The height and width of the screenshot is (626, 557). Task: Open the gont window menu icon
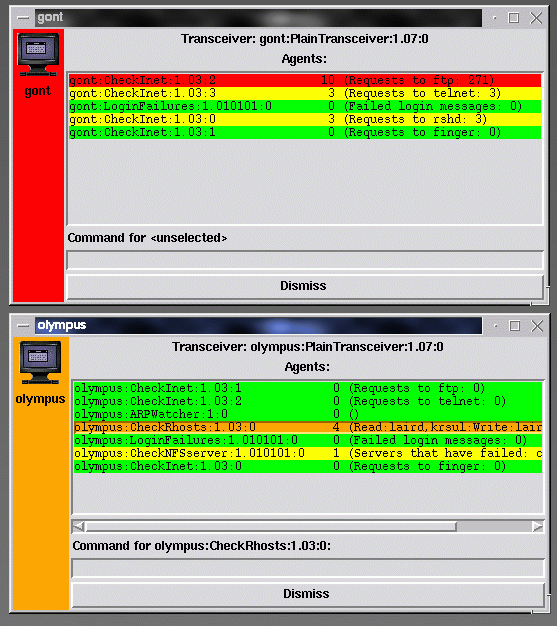[x=23, y=18]
